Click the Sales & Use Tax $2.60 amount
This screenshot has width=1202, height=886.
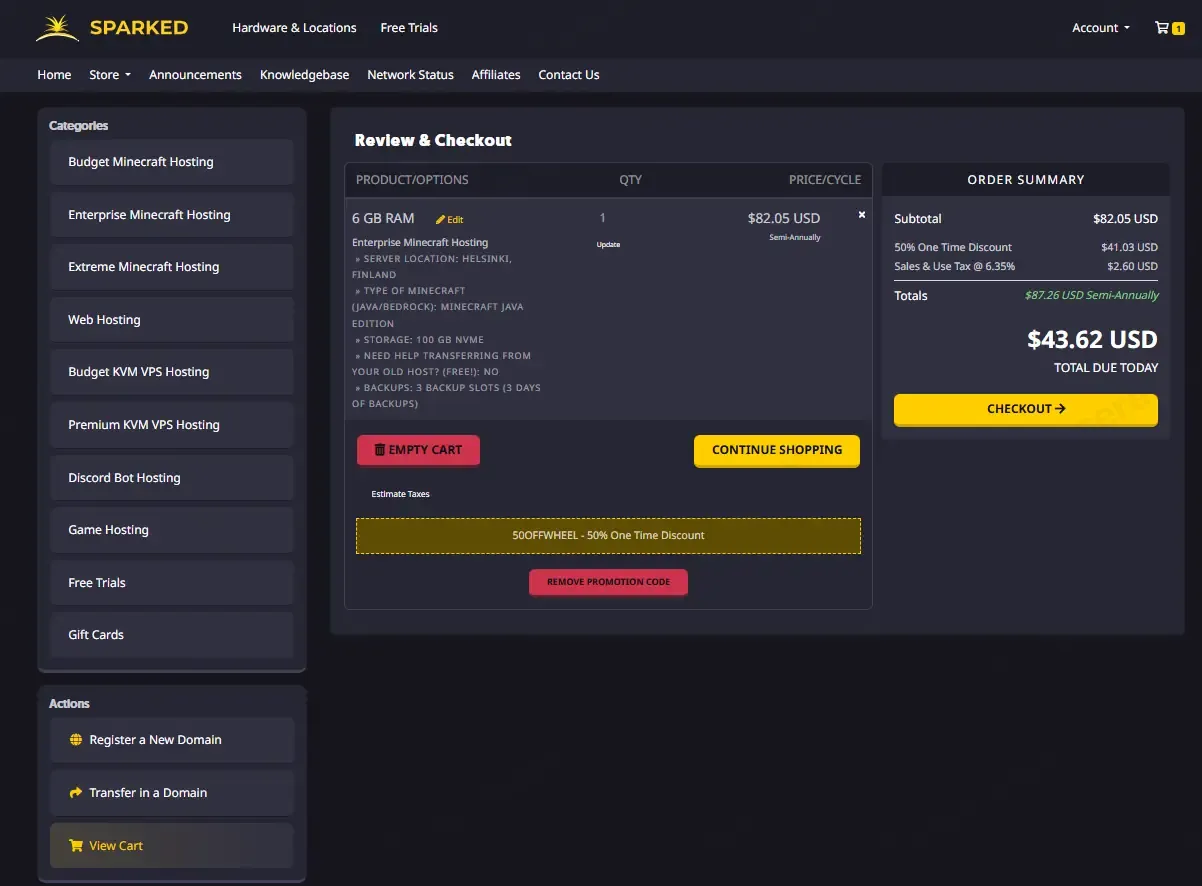(x=1132, y=267)
